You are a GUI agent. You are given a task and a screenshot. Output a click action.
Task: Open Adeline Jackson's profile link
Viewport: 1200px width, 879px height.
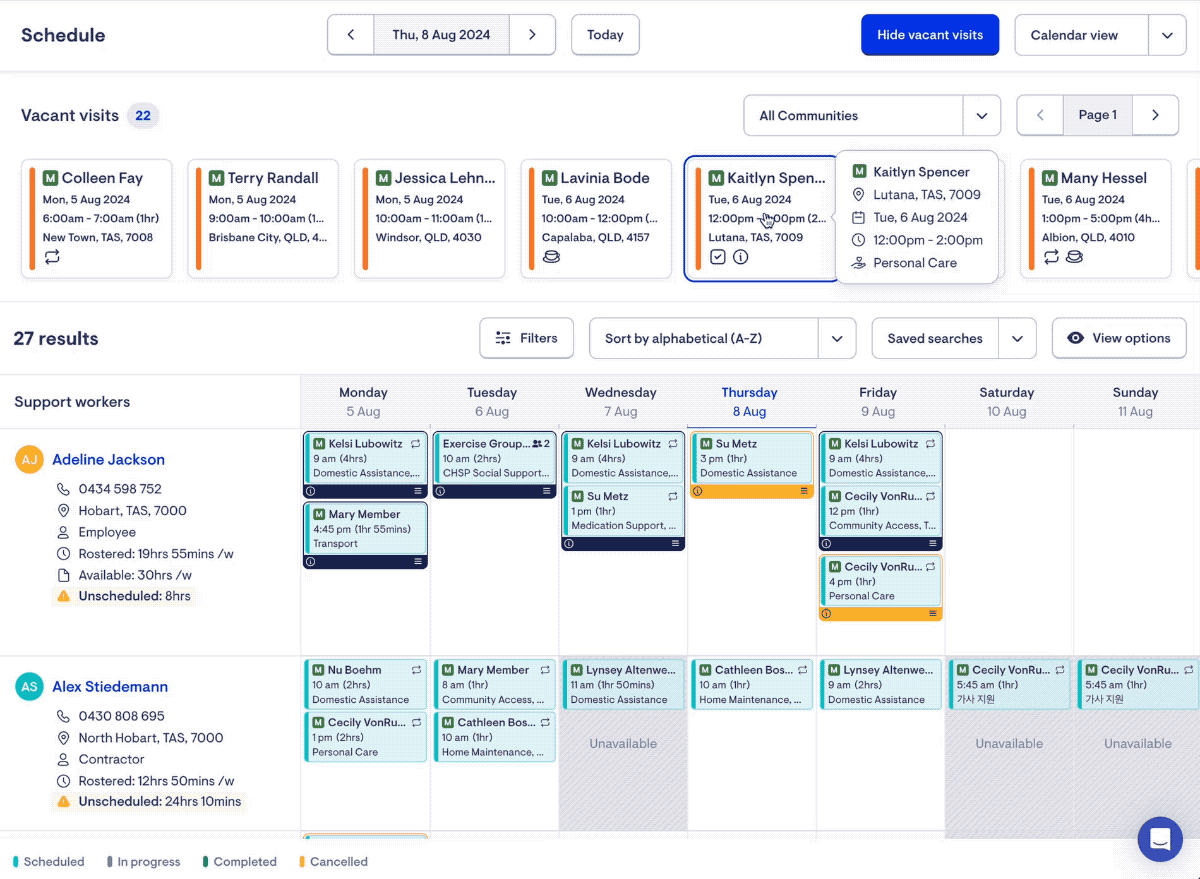click(x=108, y=460)
